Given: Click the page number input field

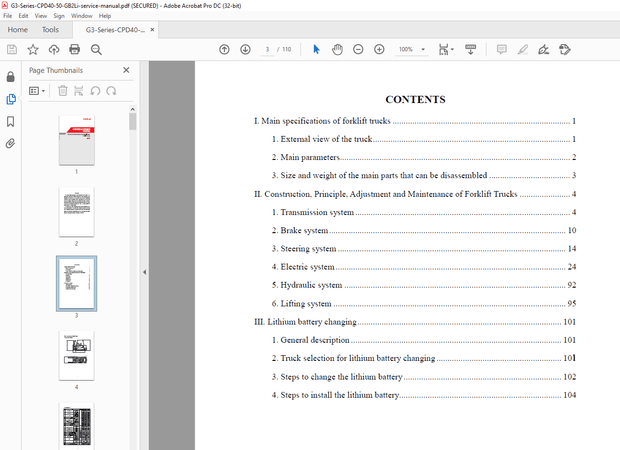Looking at the screenshot, I should (268, 49).
